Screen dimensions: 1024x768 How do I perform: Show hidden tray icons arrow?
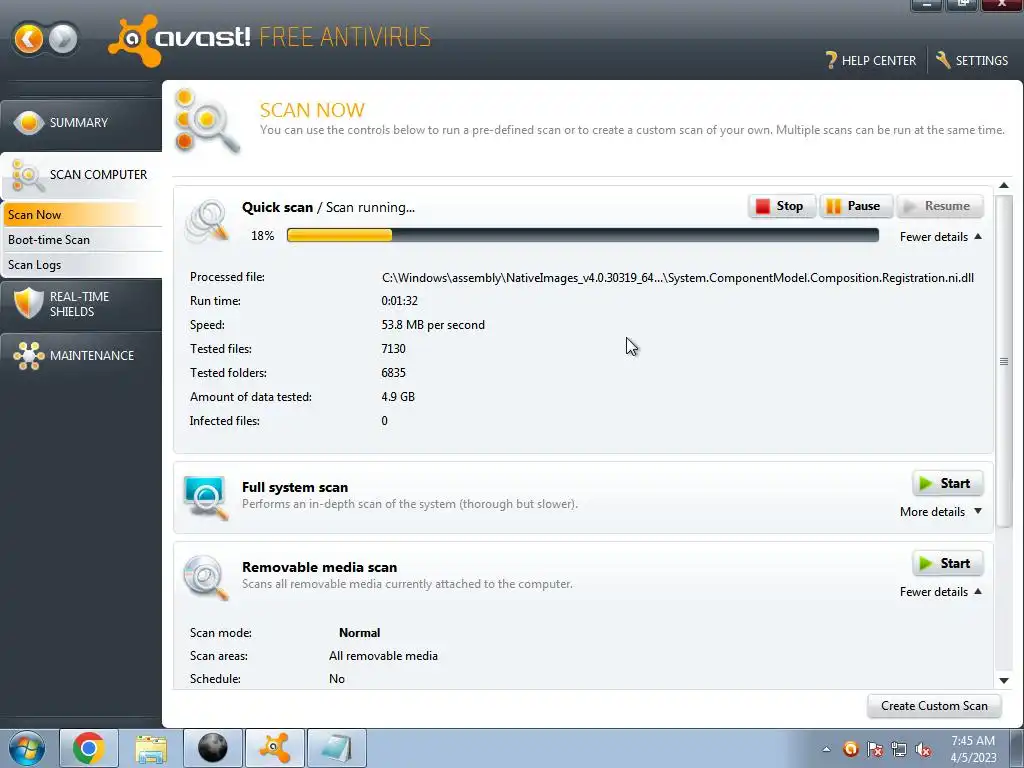click(x=826, y=749)
